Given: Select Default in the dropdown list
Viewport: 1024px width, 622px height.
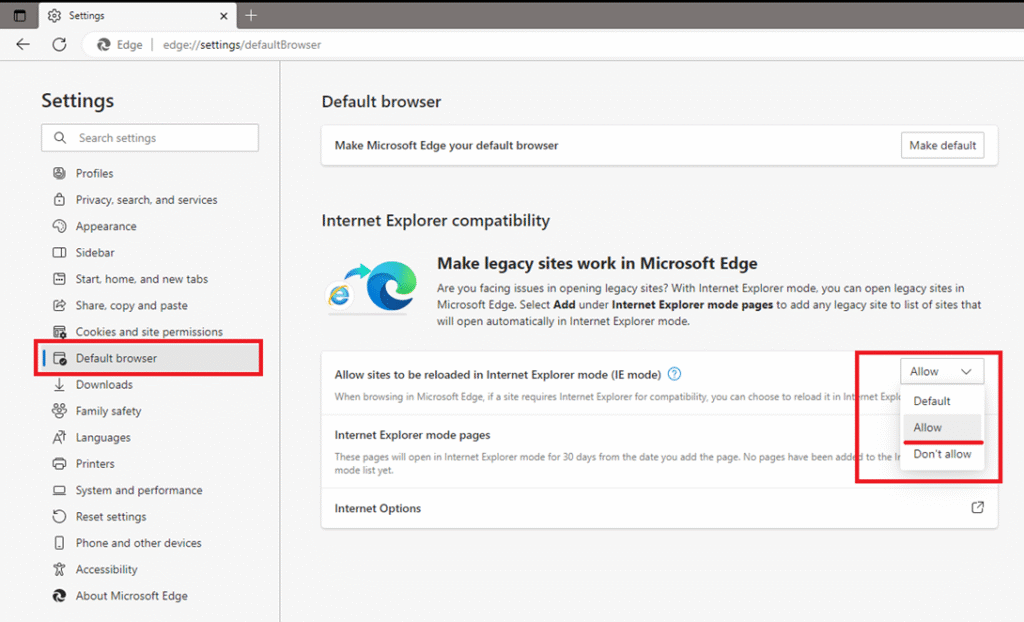Looking at the screenshot, I should 931,401.
